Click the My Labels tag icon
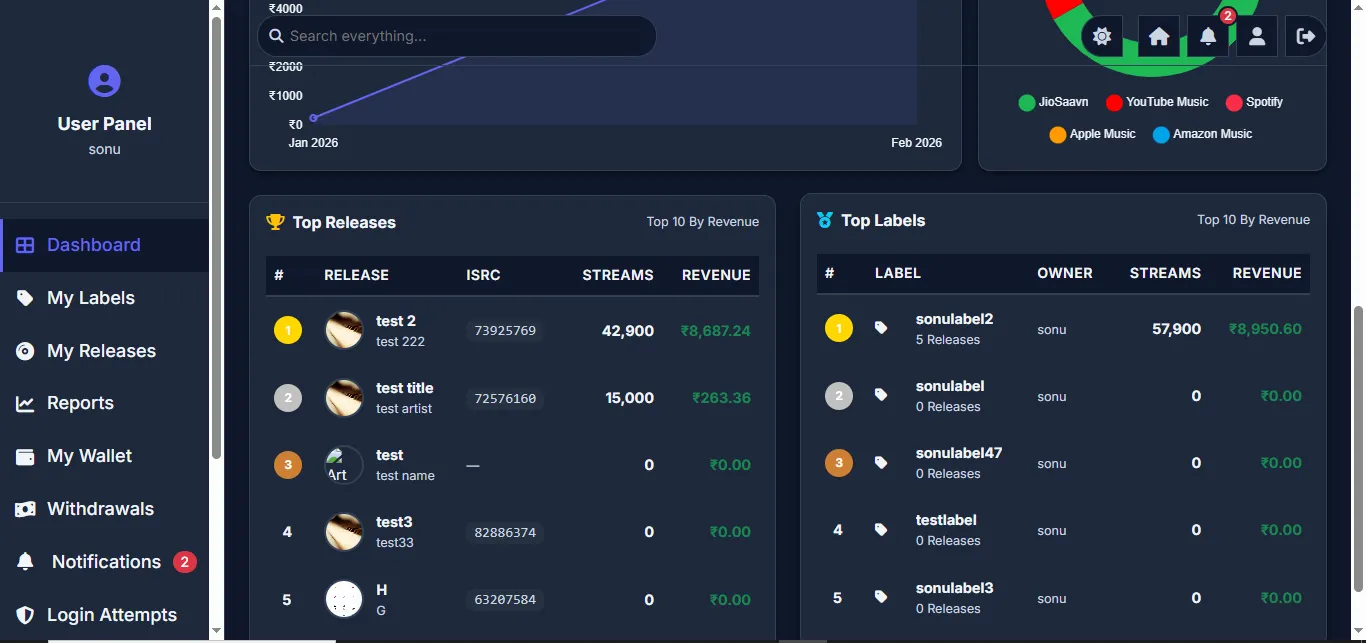The image size is (1366, 643). 25,298
